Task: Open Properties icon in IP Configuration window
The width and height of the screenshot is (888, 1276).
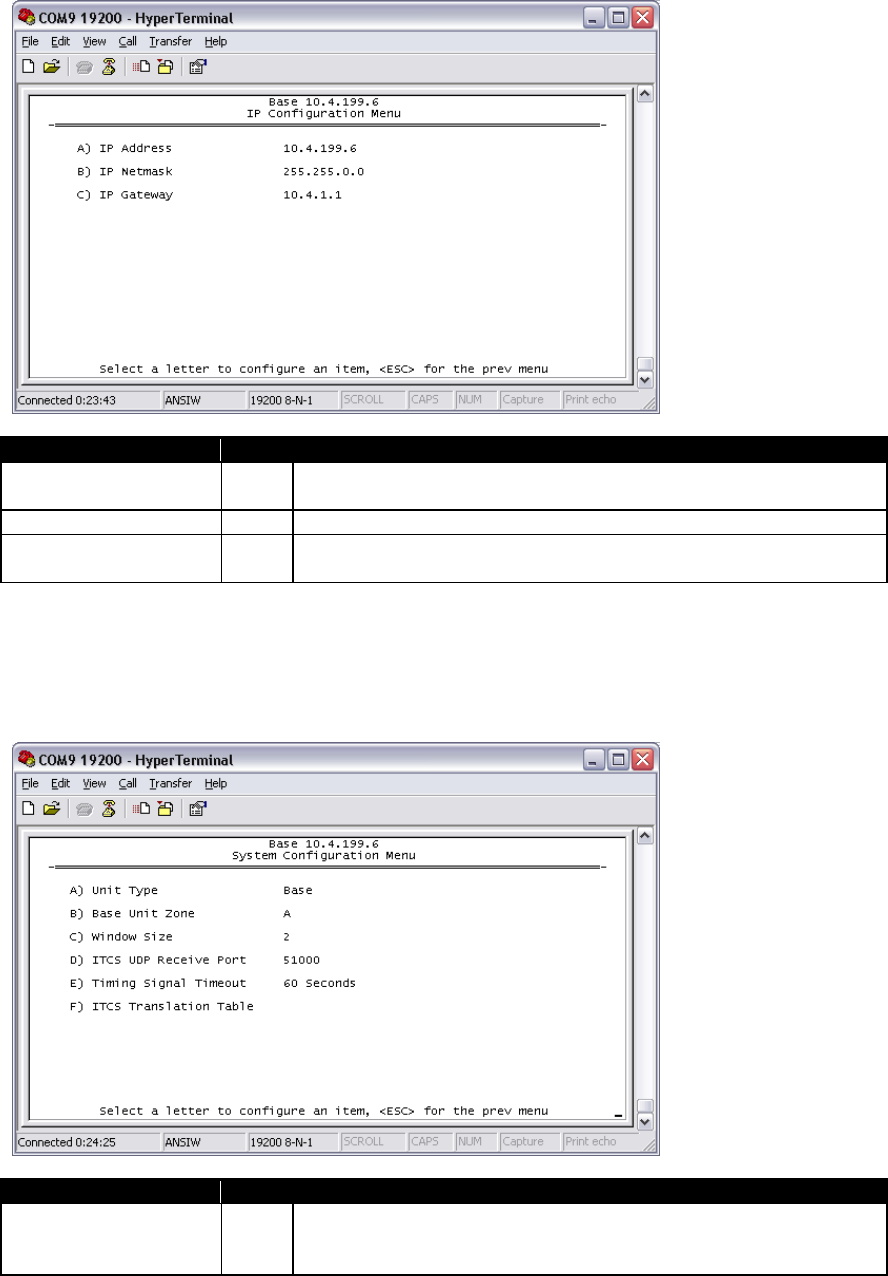Action: click(198, 66)
